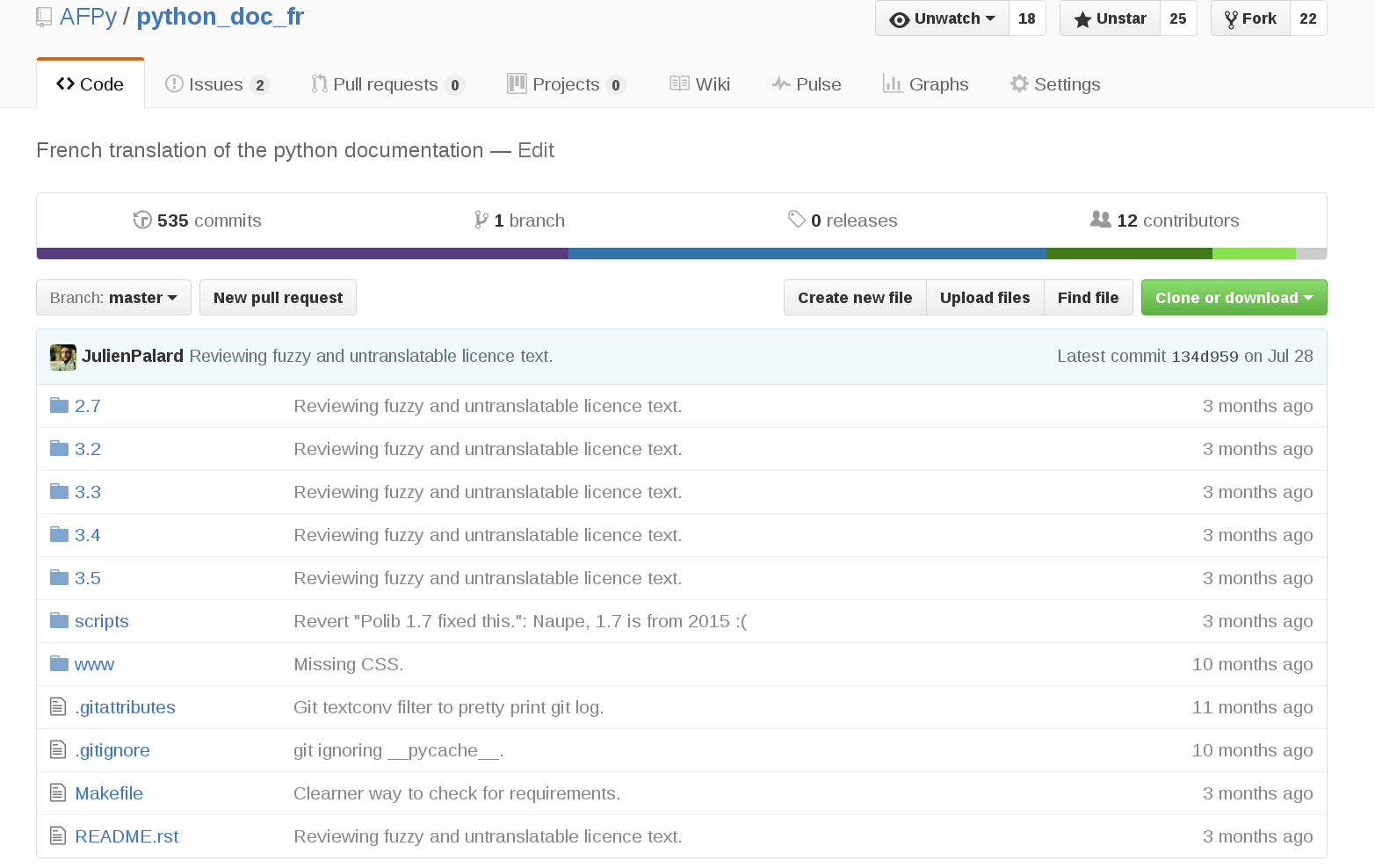The height and width of the screenshot is (868, 1375).
Task: Click the tag icon beside 0 releases
Action: coord(797,220)
